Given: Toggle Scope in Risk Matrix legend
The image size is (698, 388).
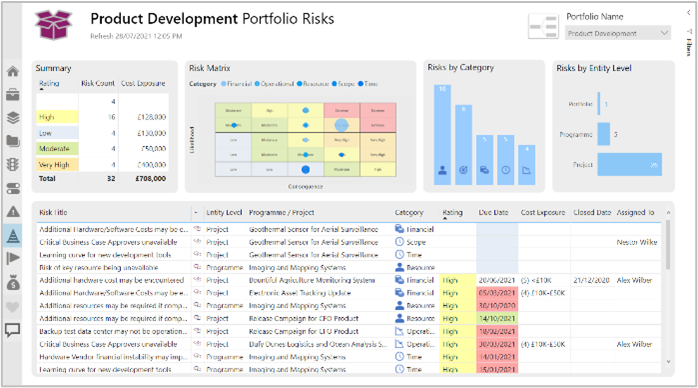Looking at the screenshot, I should pos(343,84).
